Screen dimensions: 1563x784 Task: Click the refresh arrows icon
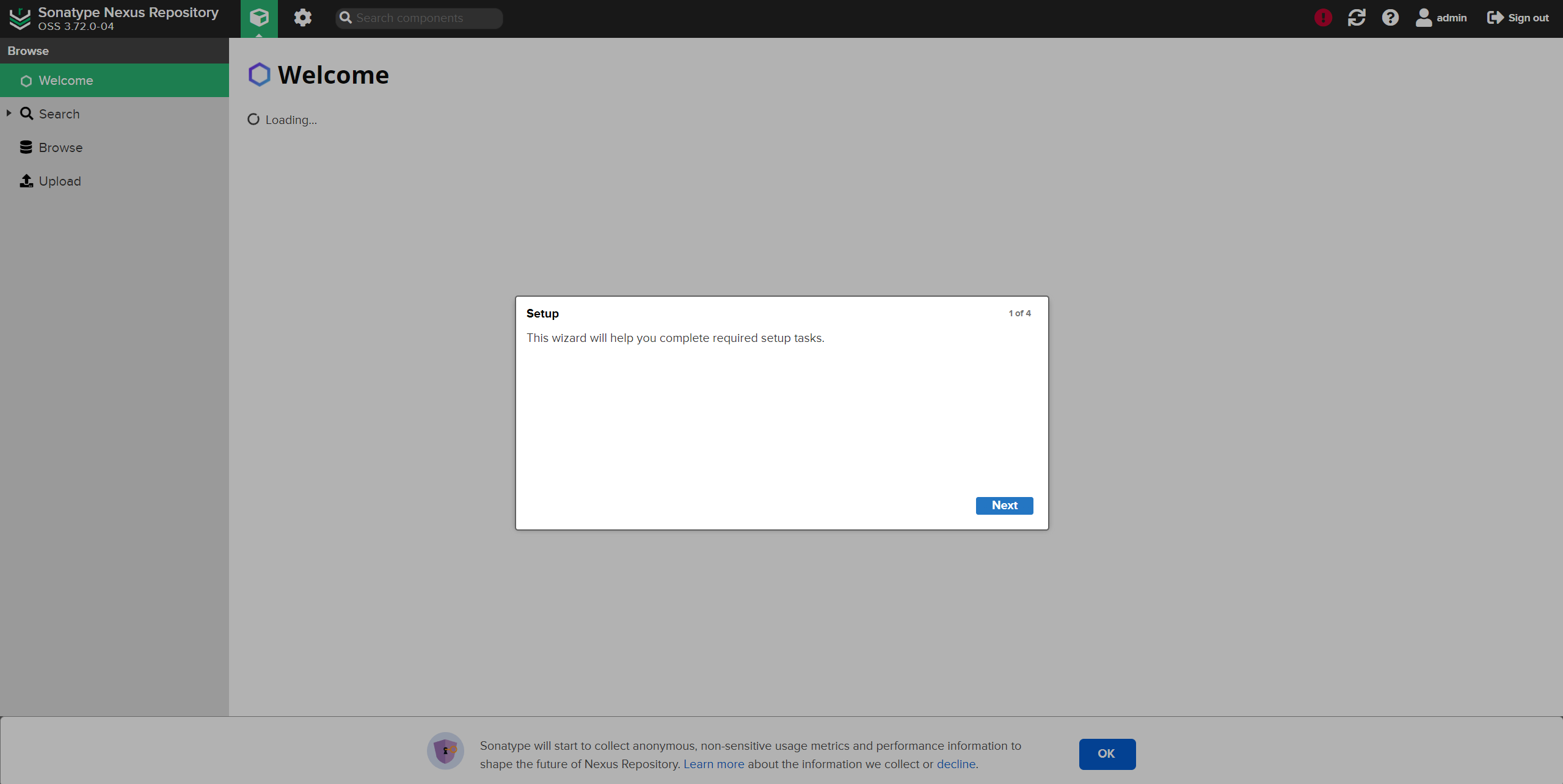point(1357,18)
